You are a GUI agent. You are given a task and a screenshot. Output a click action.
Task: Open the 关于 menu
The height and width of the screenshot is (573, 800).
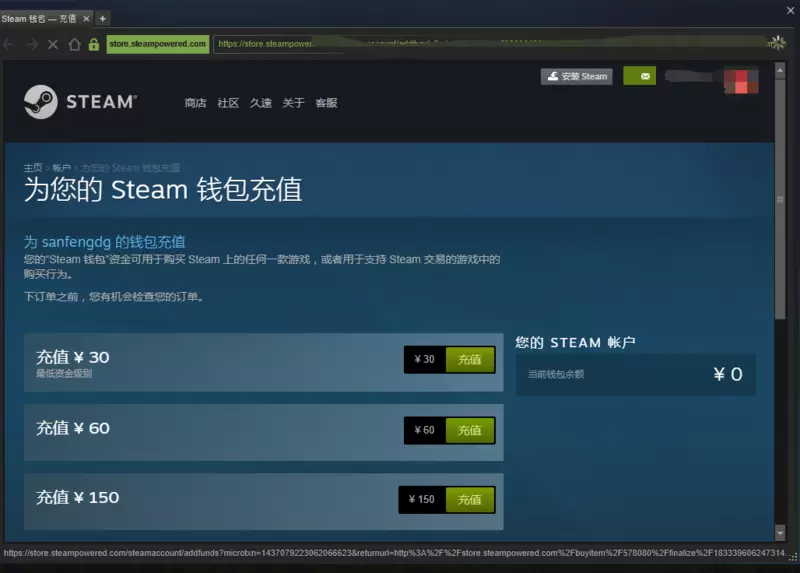pos(293,103)
